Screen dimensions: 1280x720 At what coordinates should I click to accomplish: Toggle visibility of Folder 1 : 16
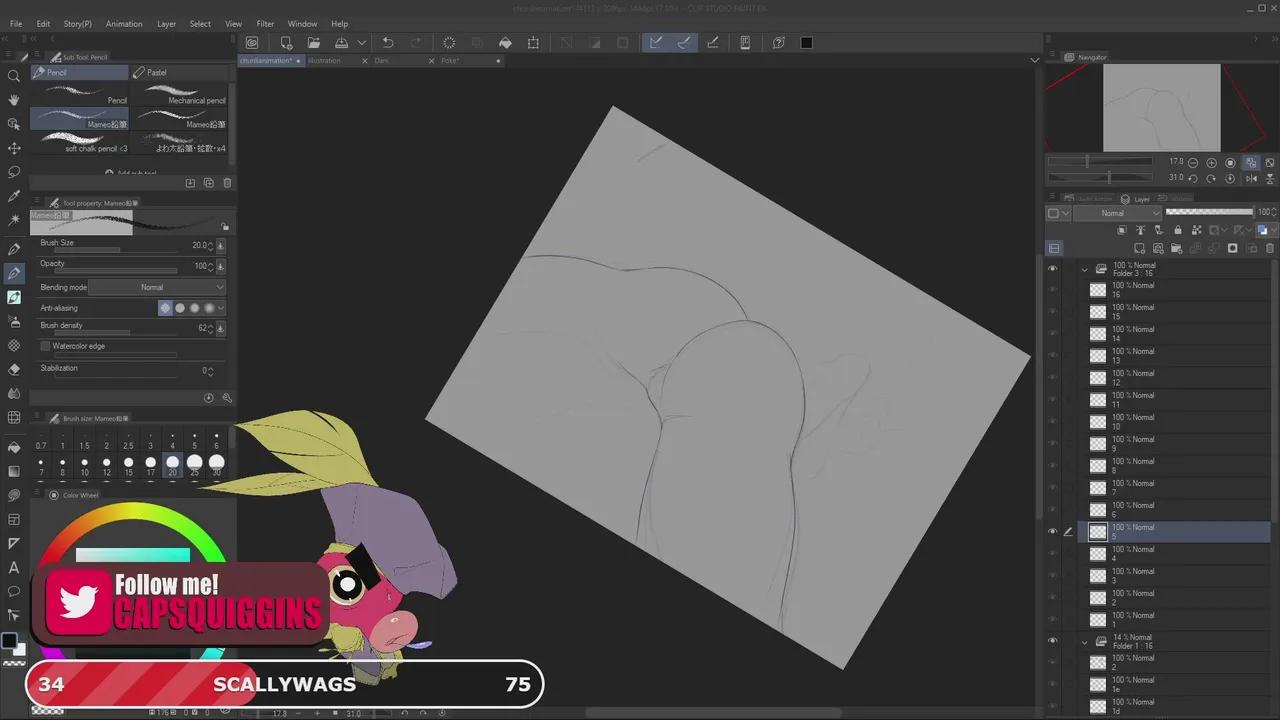point(1052,641)
